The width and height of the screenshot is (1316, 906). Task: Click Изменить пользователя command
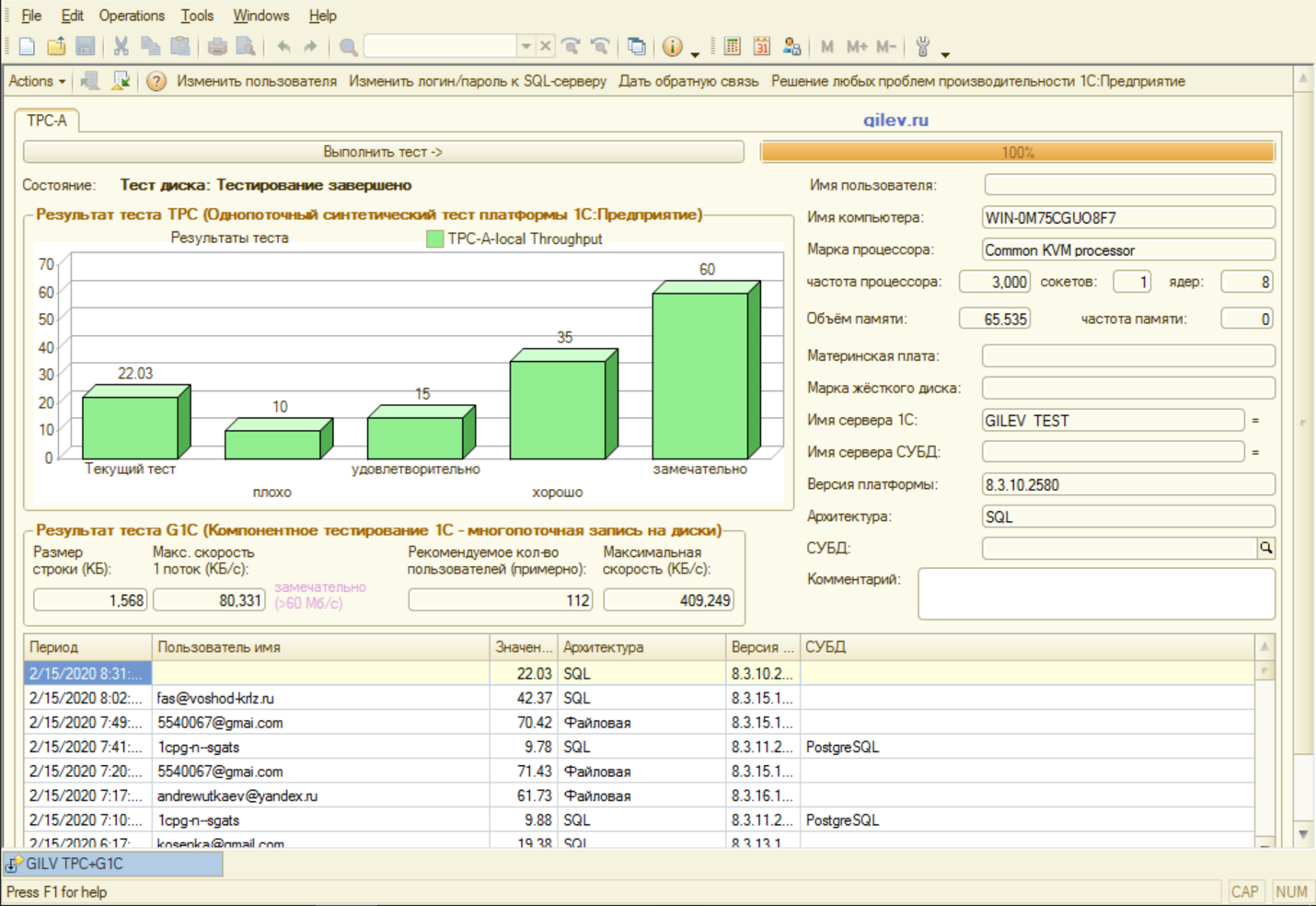(257, 82)
